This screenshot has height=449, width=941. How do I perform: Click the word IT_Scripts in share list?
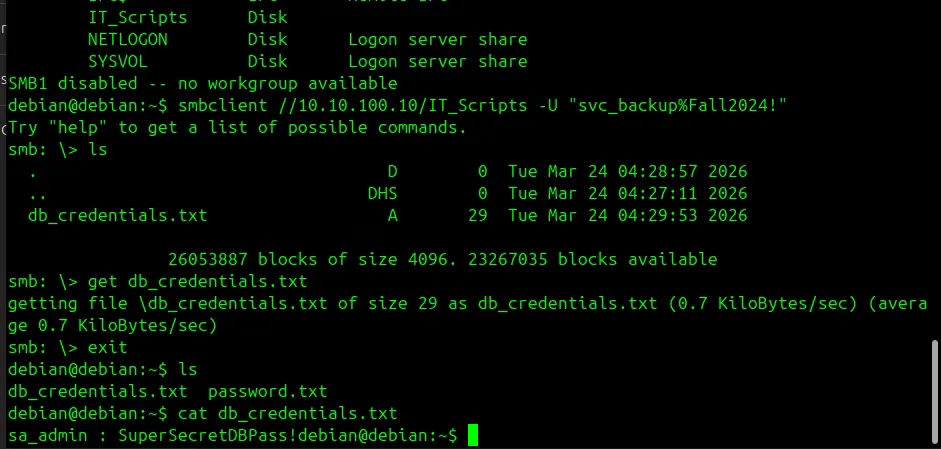(137, 17)
